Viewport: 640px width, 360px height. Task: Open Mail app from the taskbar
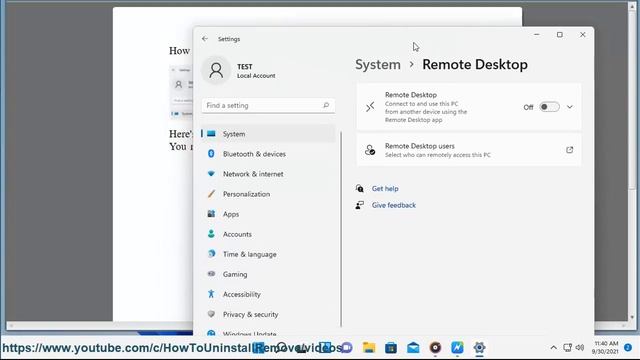413,348
